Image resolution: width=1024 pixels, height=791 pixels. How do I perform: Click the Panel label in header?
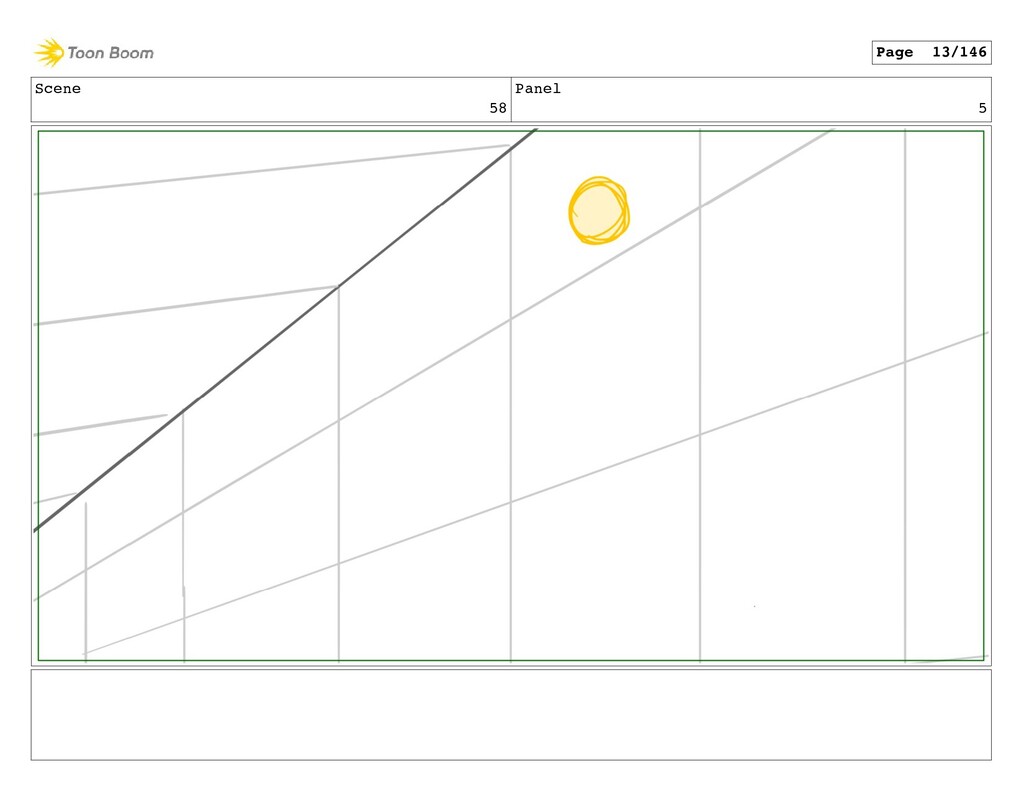point(537,89)
